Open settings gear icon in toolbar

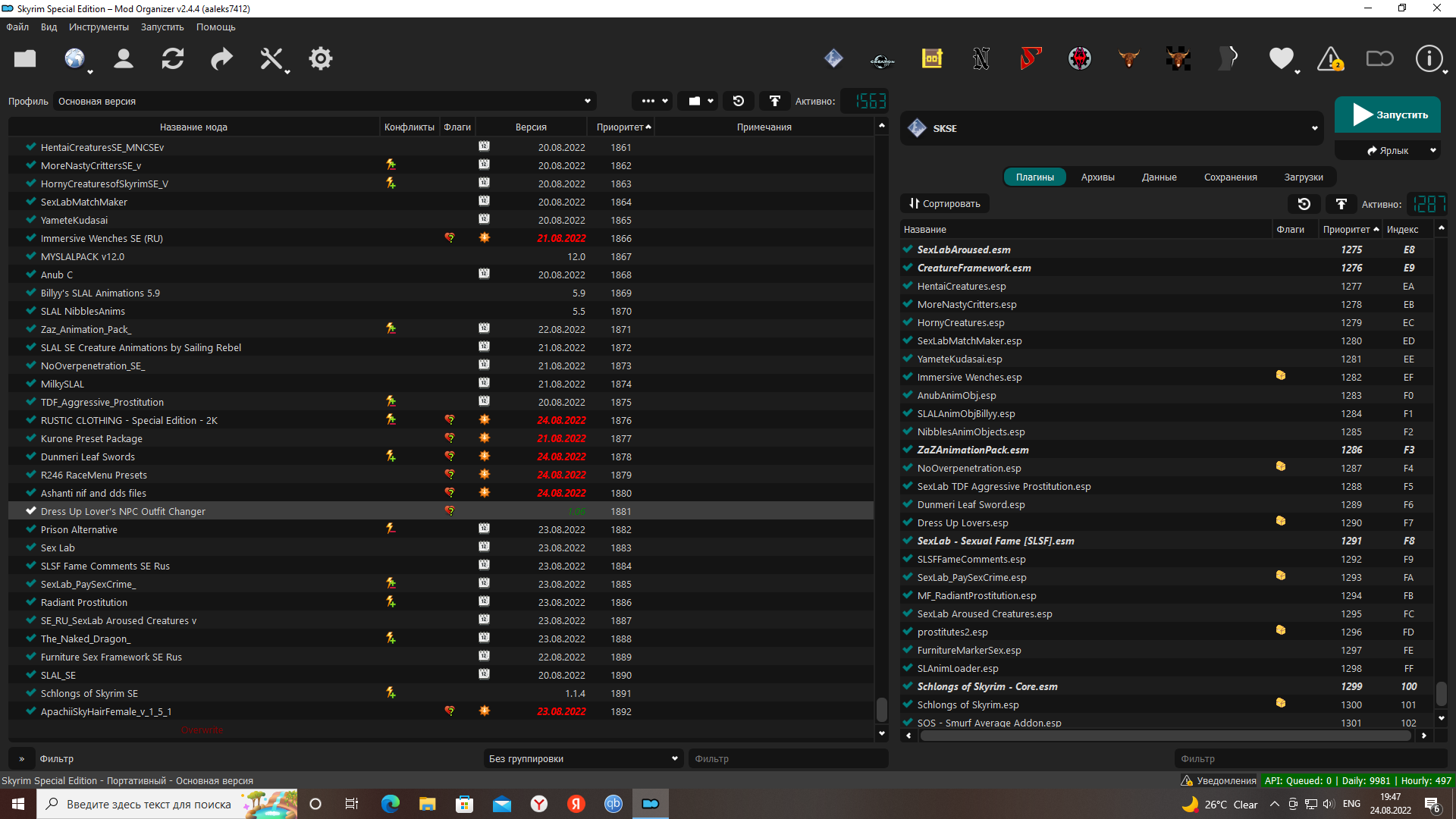point(320,58)
